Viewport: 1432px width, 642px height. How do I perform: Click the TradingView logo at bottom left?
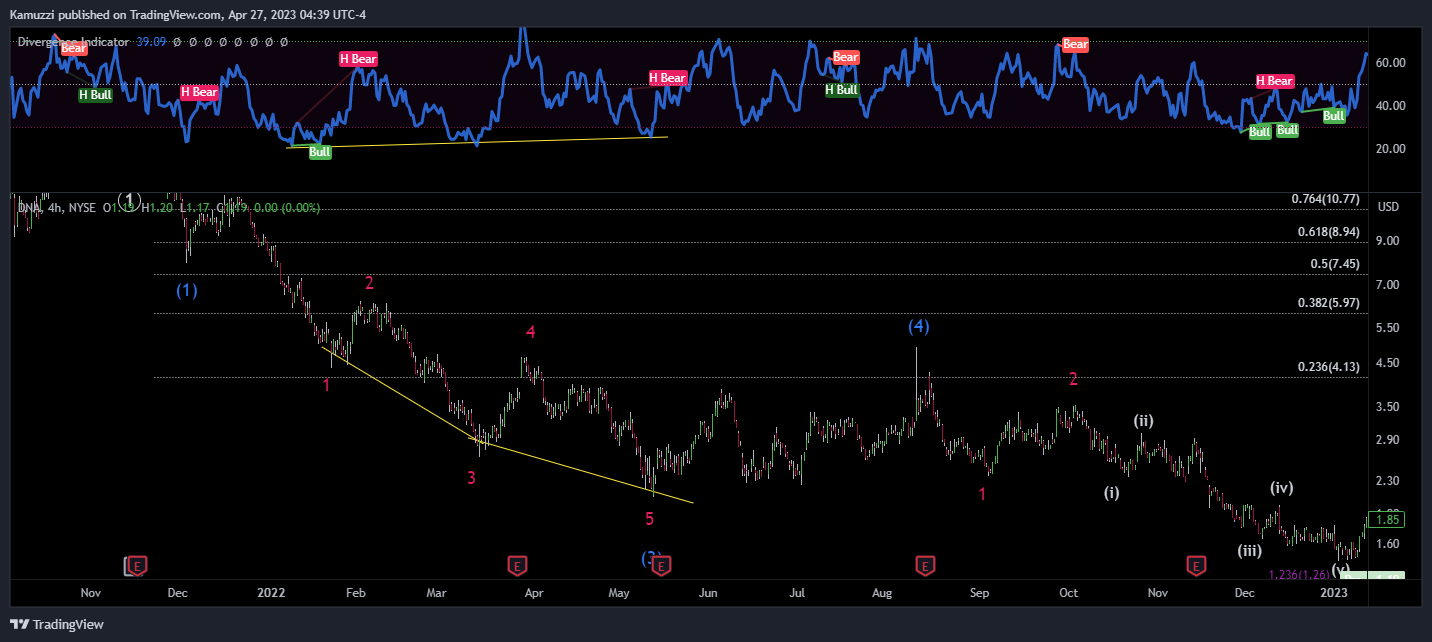pyautogui.click(x=56, y=625)
